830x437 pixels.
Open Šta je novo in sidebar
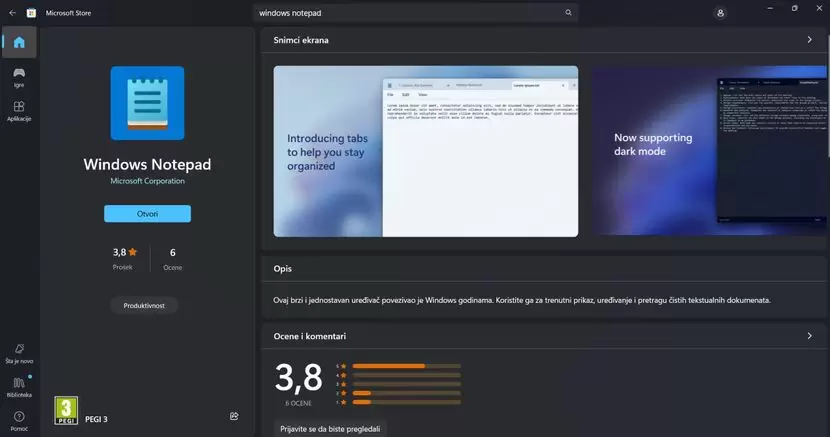tap(19, 353)
